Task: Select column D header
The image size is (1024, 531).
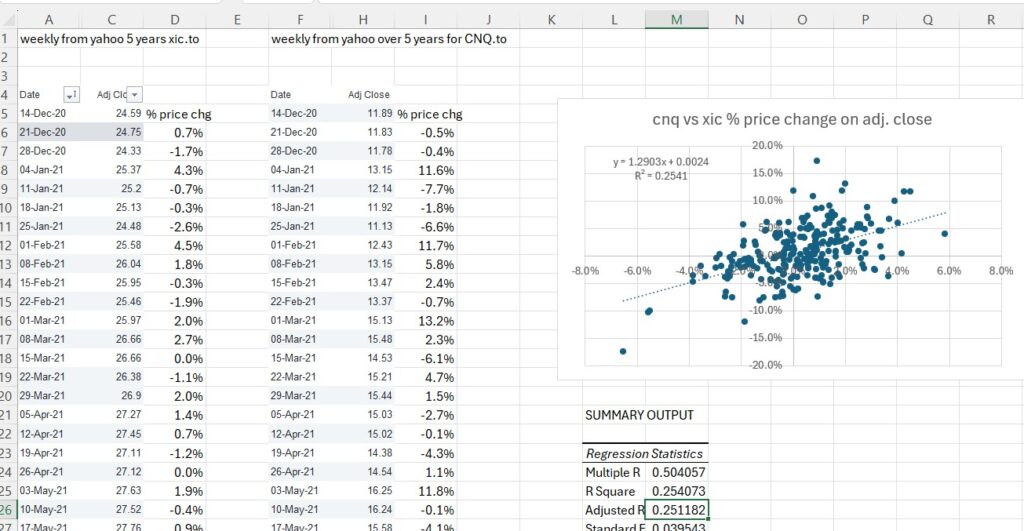Action: pos(175,18)
